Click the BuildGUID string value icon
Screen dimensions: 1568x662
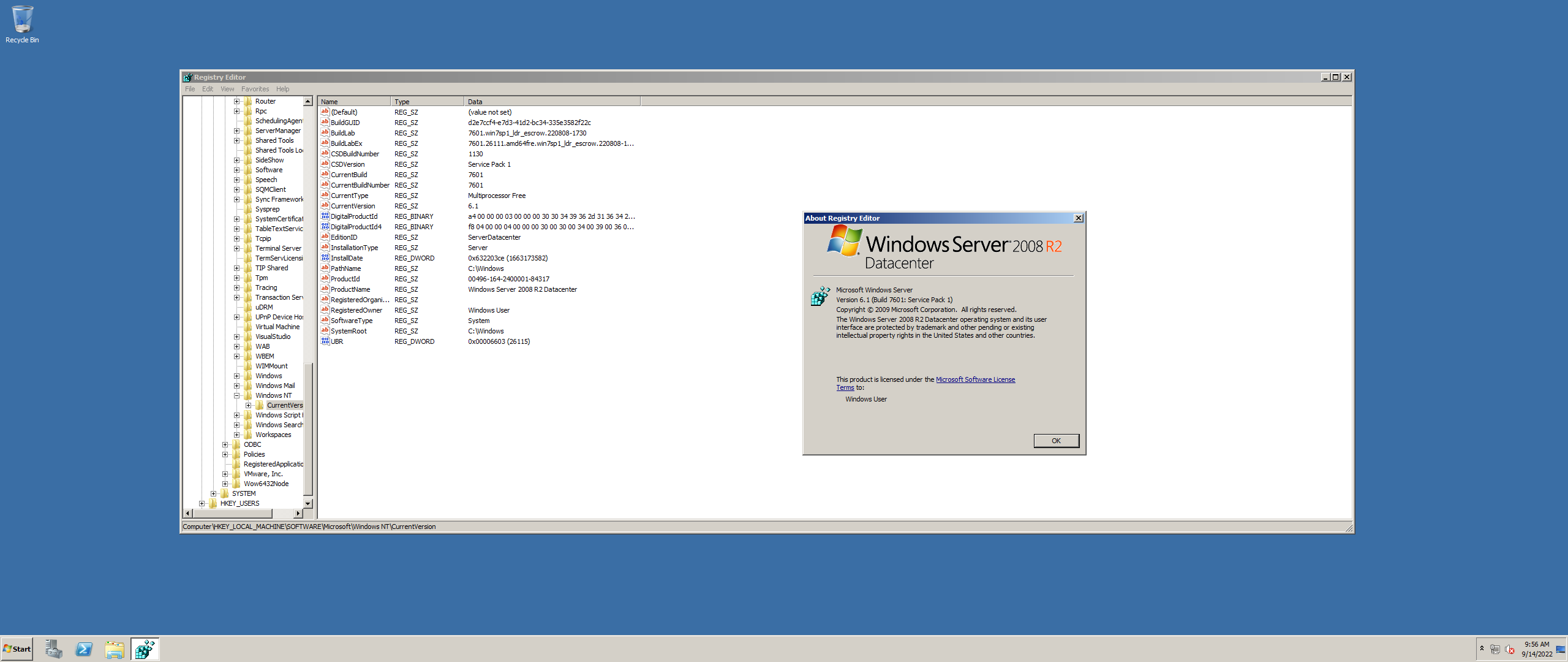325,122
